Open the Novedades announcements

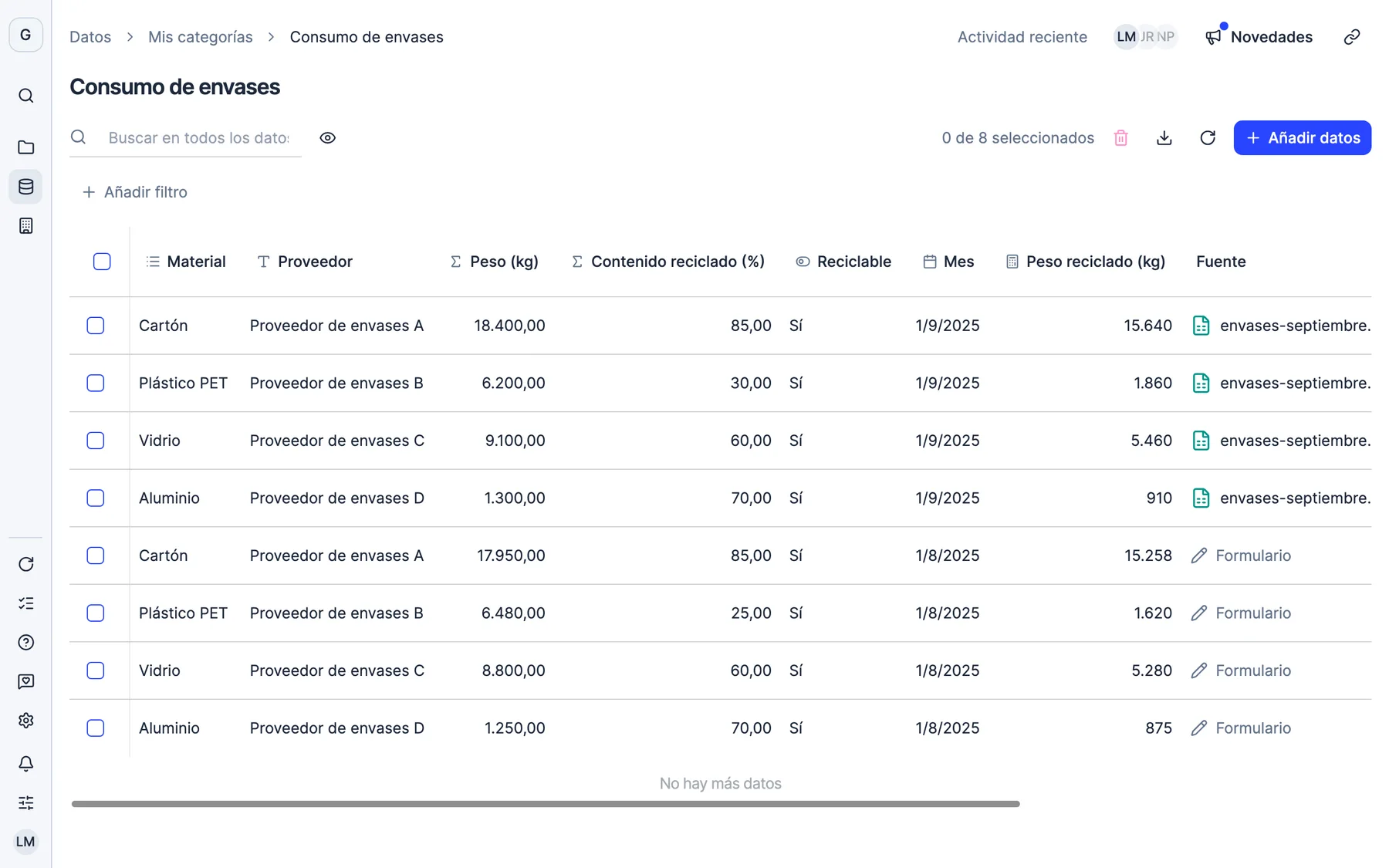tap(1259, 37)
